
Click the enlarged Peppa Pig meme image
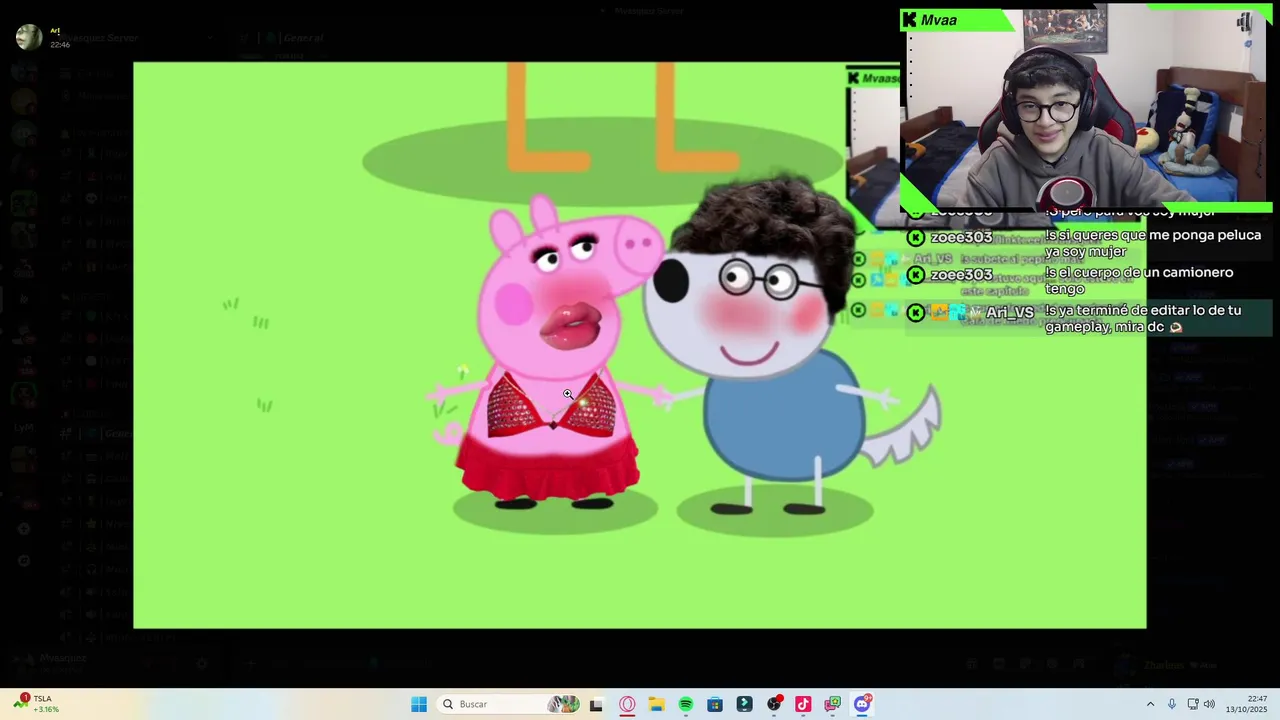pos(640,345)
